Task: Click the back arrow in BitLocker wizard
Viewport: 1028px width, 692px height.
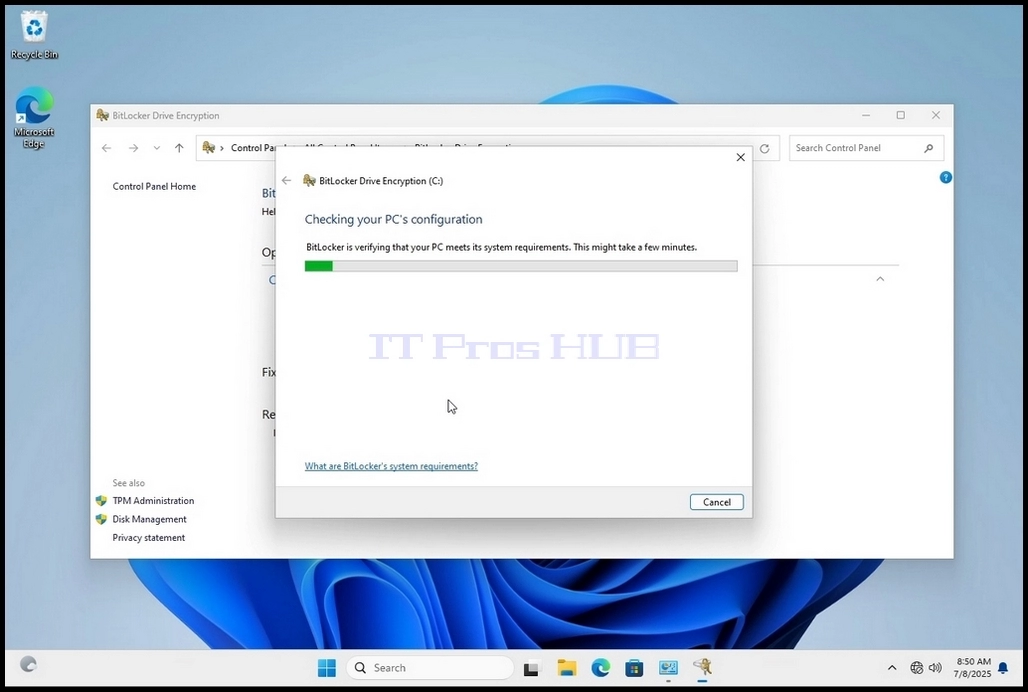Action: point(287,181)
